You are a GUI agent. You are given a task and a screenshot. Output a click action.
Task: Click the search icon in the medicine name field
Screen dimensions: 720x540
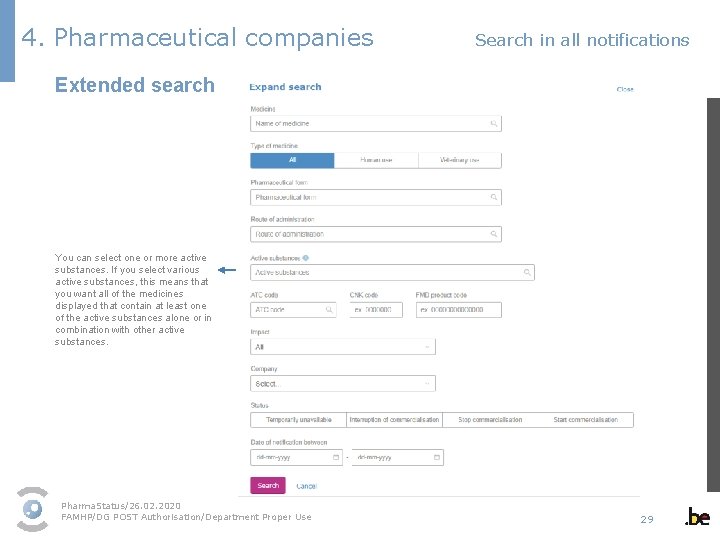pyautogui.click(x=494, y=124)
